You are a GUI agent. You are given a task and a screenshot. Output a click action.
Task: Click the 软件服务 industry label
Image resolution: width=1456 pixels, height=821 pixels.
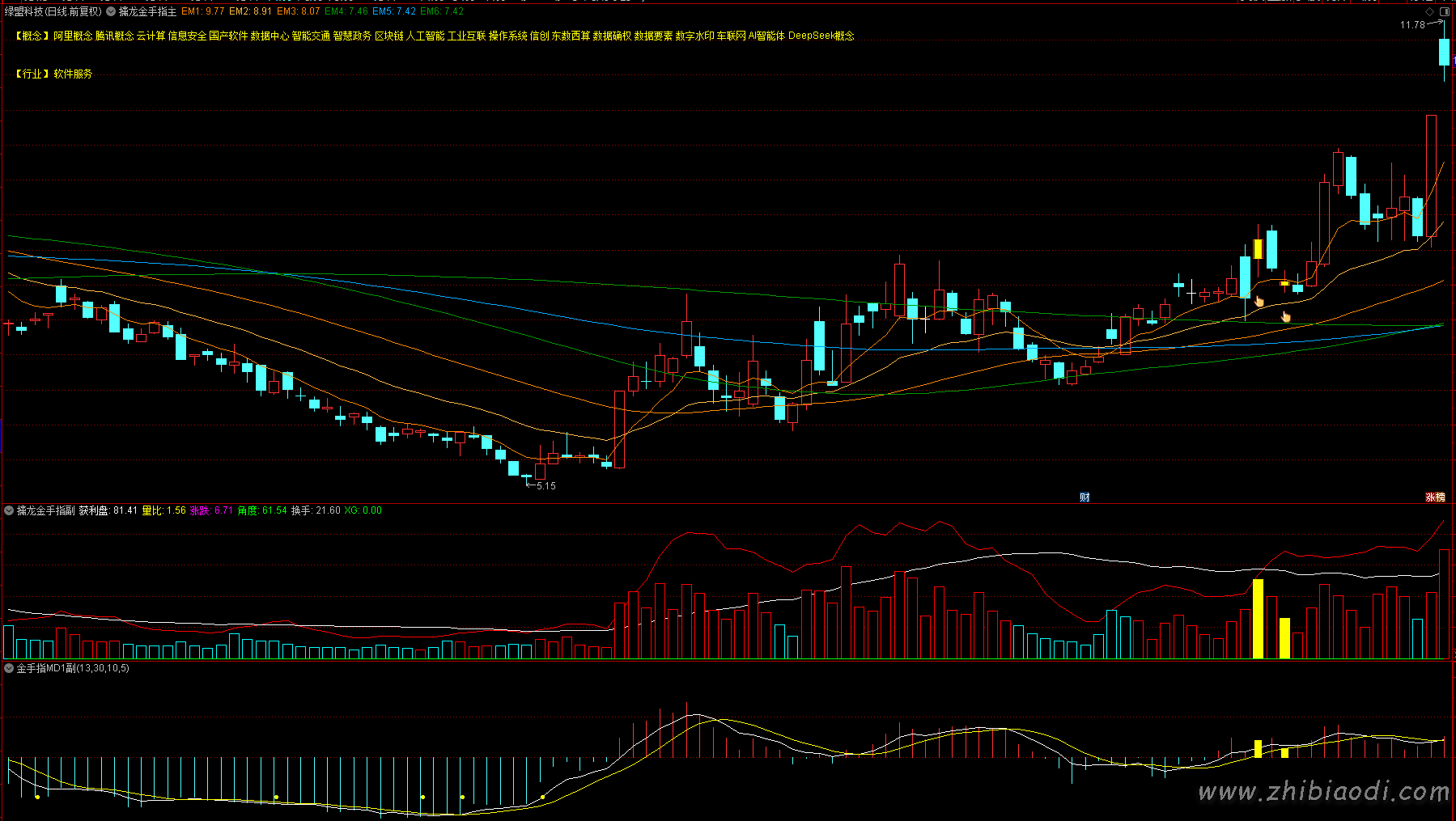click(73, 74)
